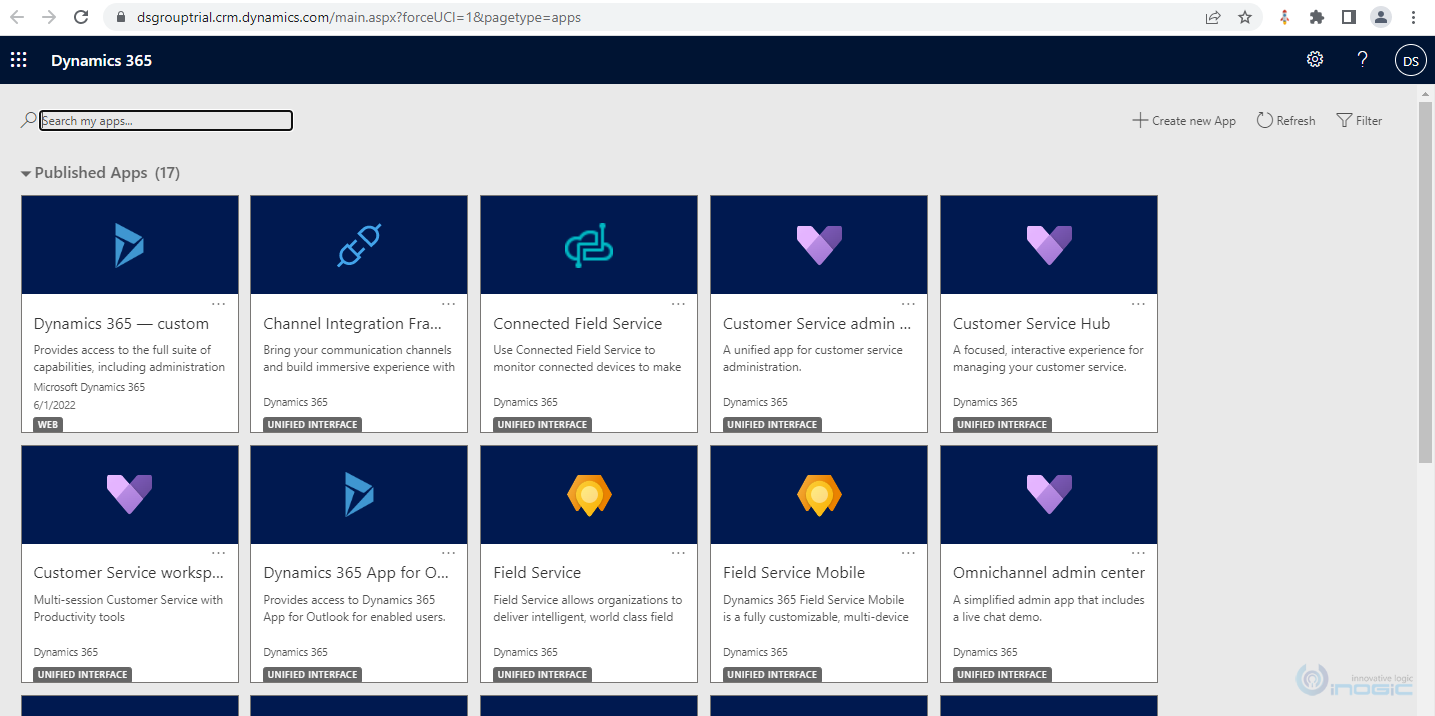Click the Connected Field Service title
The image size is (1435, 716).
[577, 324]
